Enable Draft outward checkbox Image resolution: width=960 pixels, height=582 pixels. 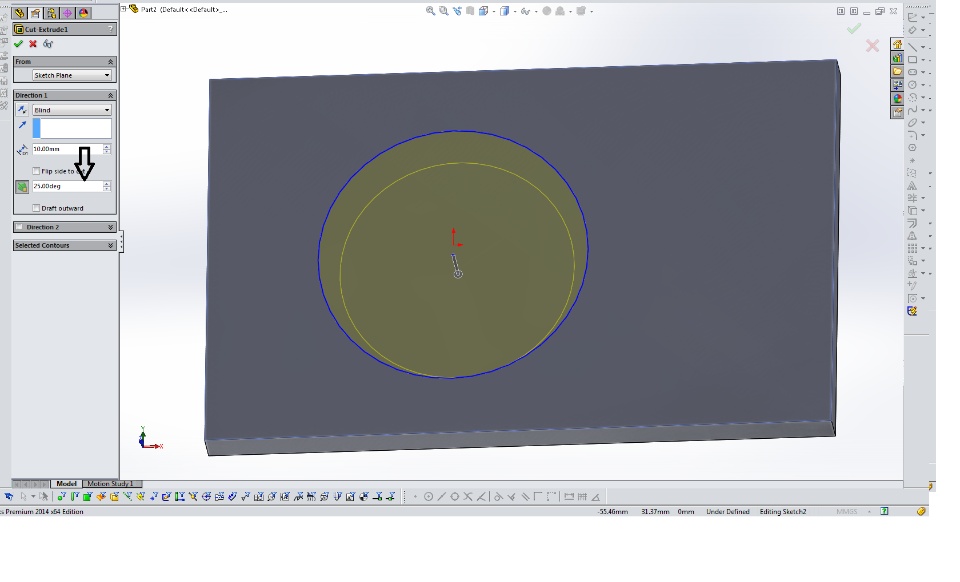(x=36, y=208)
